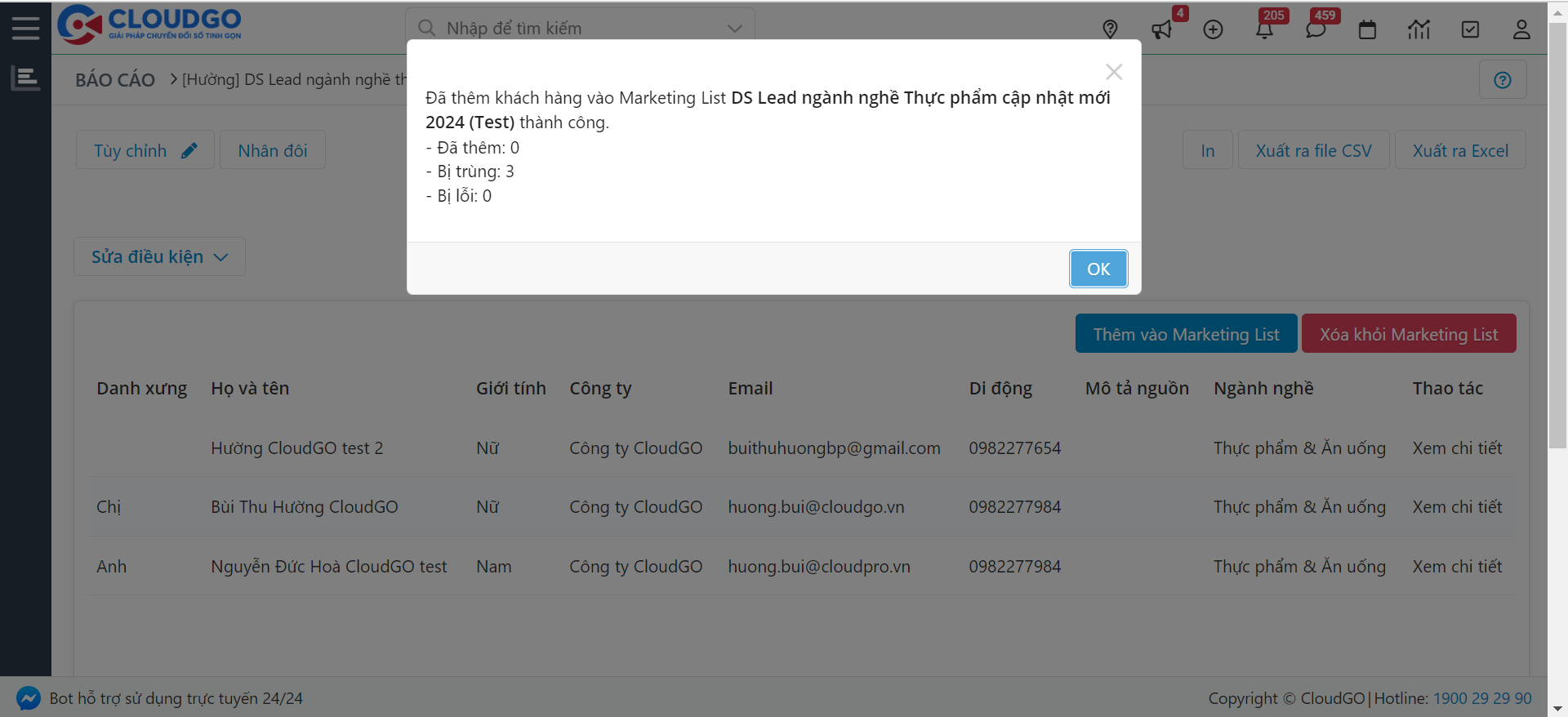This screenshot has height=717, width=1568.
Task: Click the hotline number 1900 29 29 90
Action: tap(1482, 698)
